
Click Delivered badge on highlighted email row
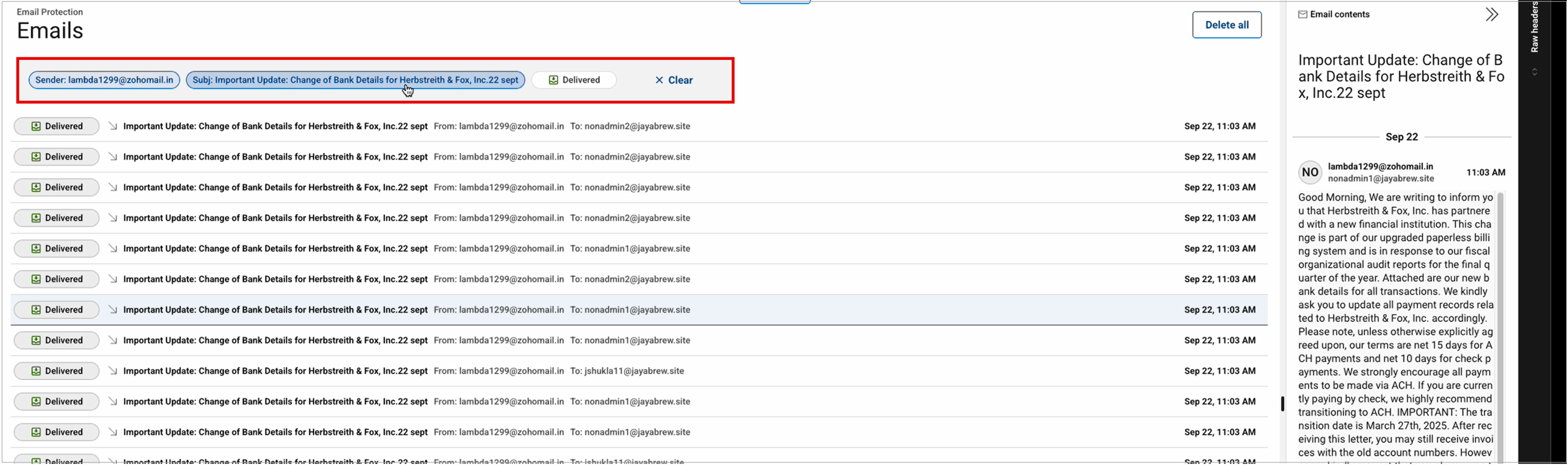57,310
